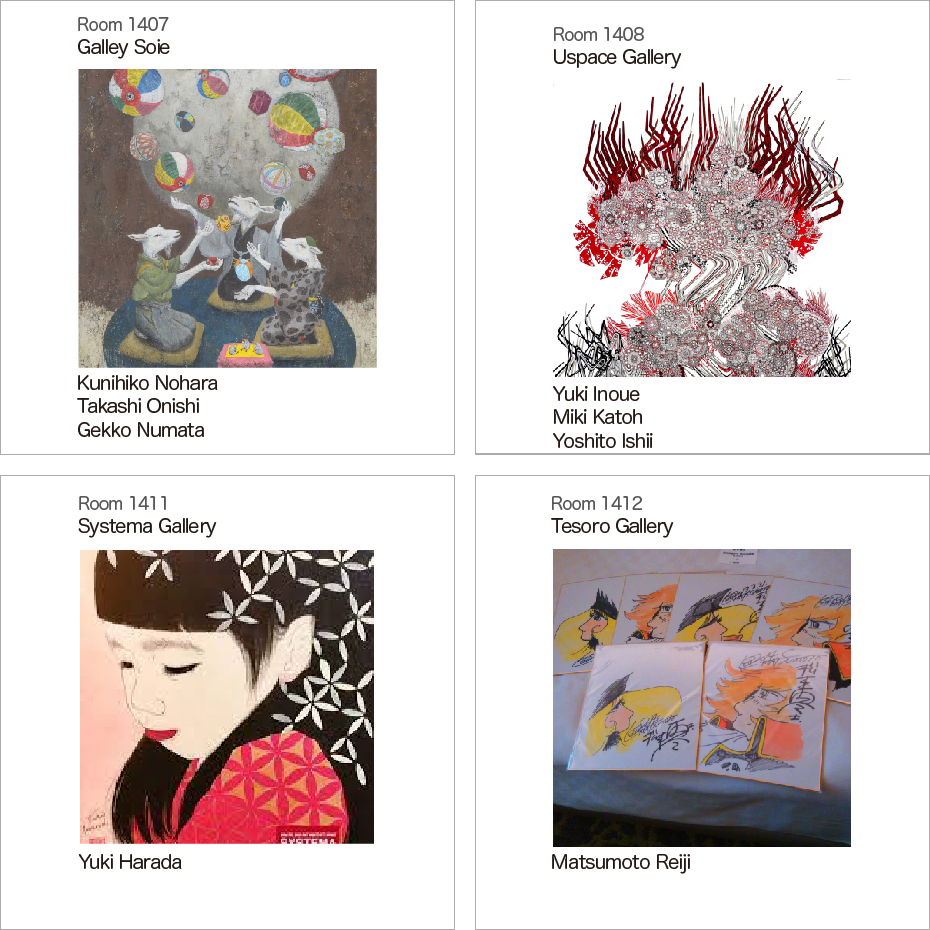
Task: Open the Uspace Gallery artwork image
Action: point(702,228)
